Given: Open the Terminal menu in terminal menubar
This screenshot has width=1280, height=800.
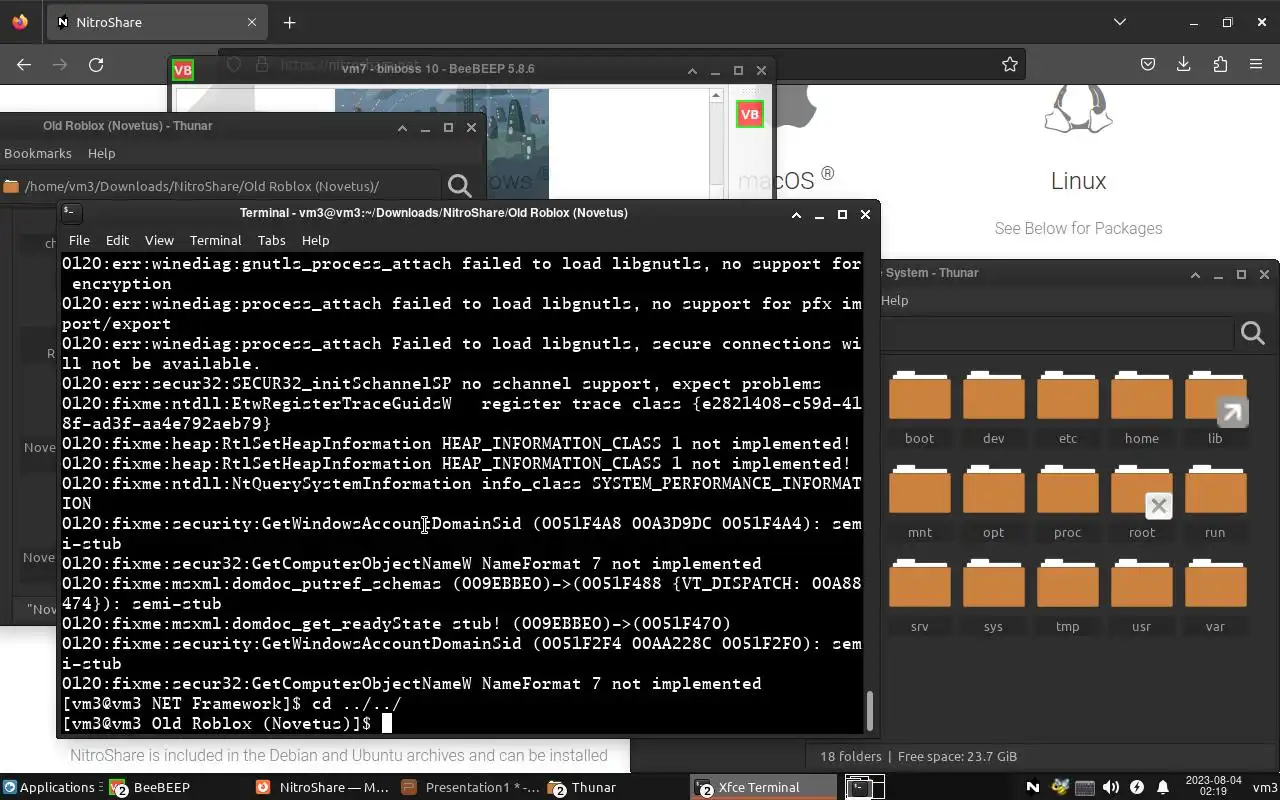Looking at the screenshot, I should point(216,240).
